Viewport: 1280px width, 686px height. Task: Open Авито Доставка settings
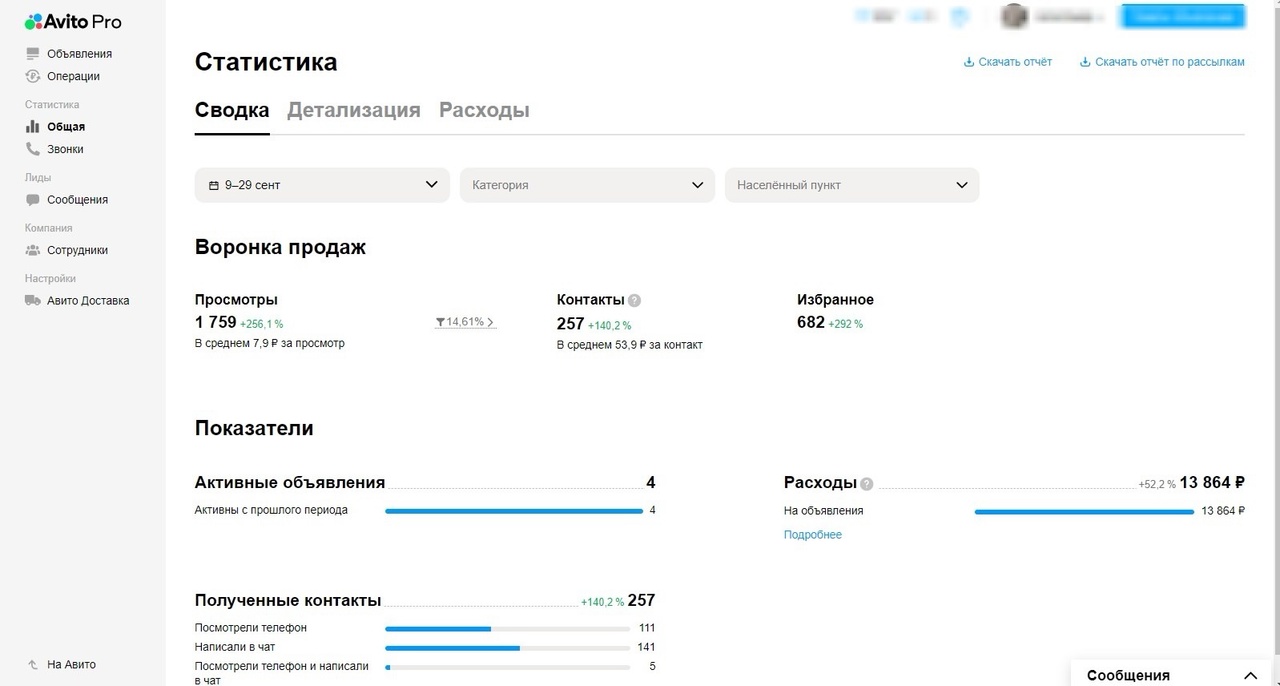(x=84, y=300)
